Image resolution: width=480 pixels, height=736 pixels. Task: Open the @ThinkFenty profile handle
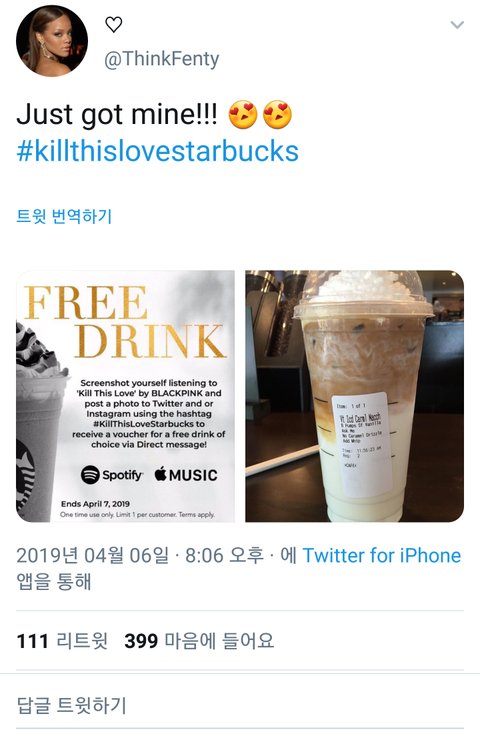coord(162,59)
